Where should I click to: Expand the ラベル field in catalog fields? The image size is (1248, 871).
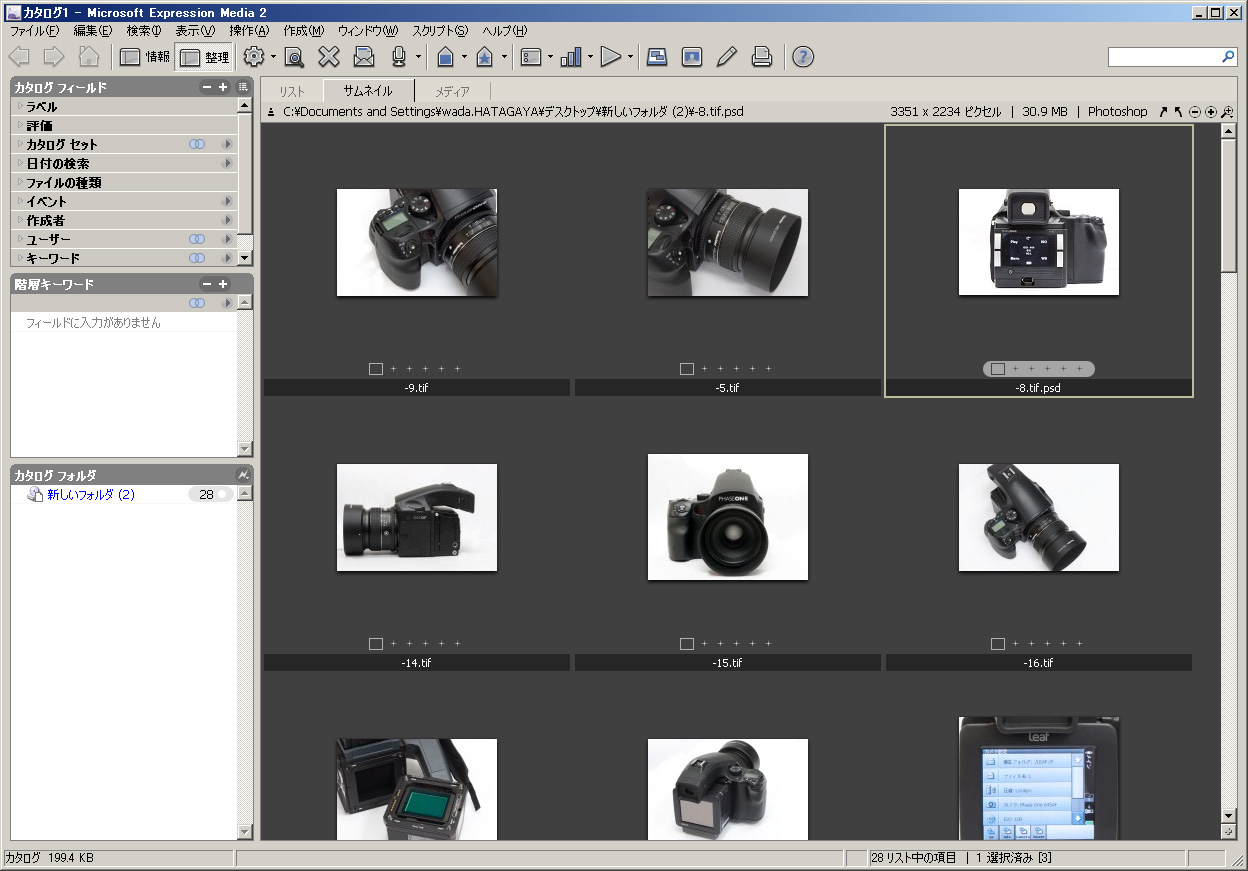19,106
